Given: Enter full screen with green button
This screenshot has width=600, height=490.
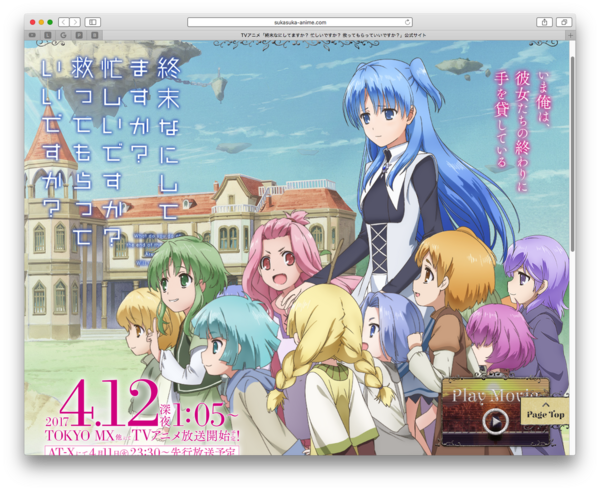Looking at the screenshot, I should coord(50,22).
